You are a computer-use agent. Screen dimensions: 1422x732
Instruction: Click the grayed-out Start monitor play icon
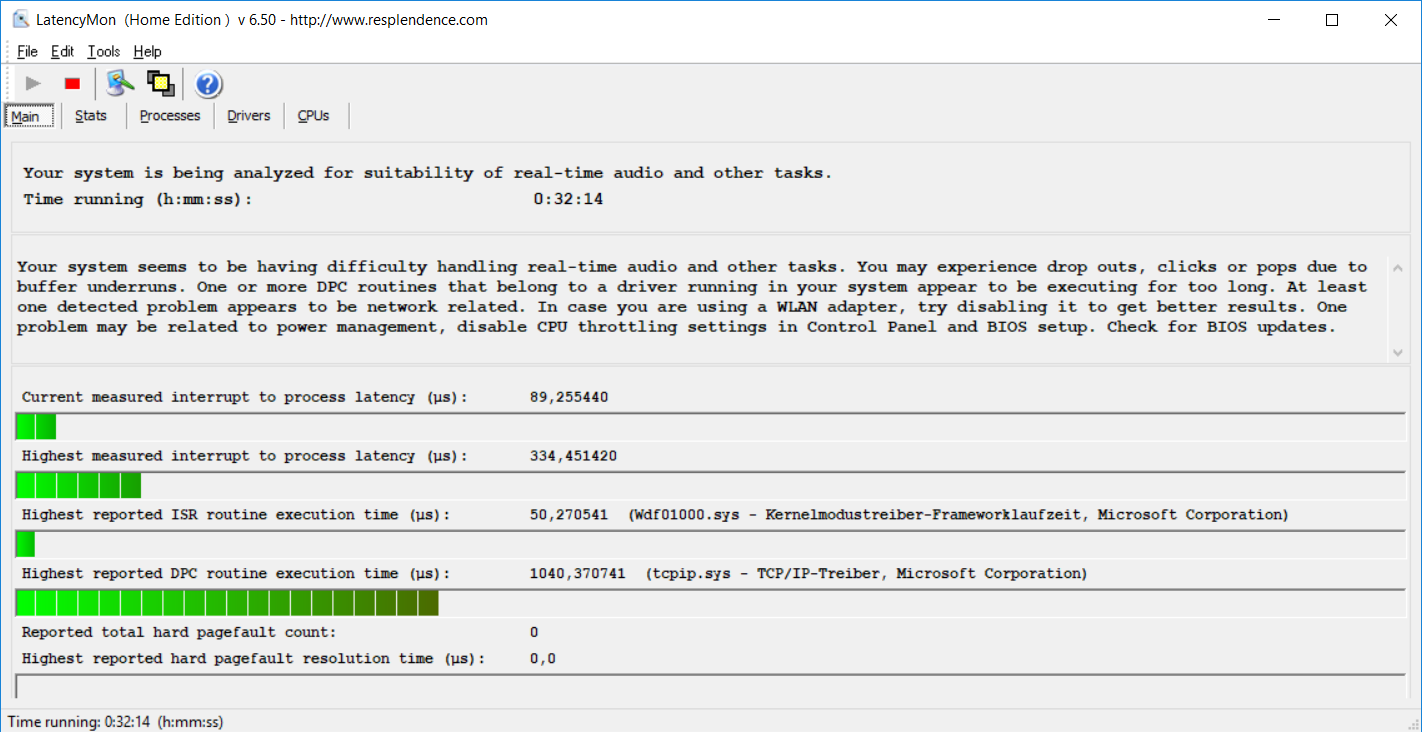pyautogui.click(x=33, y=84)
